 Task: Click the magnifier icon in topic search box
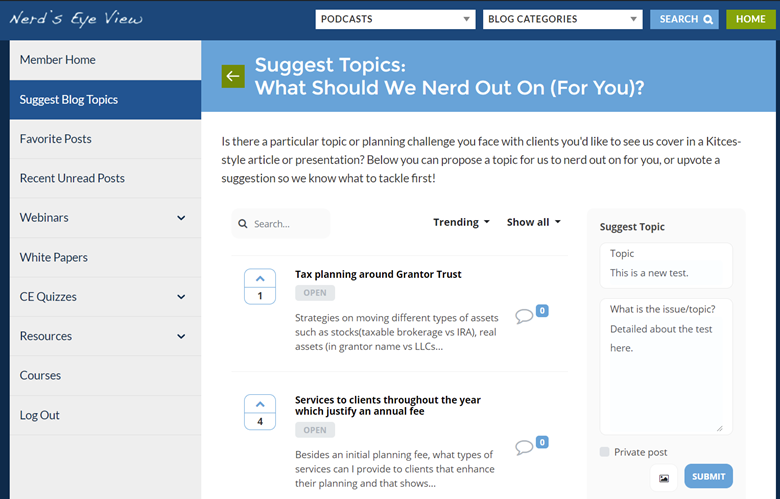click(243, 224)
